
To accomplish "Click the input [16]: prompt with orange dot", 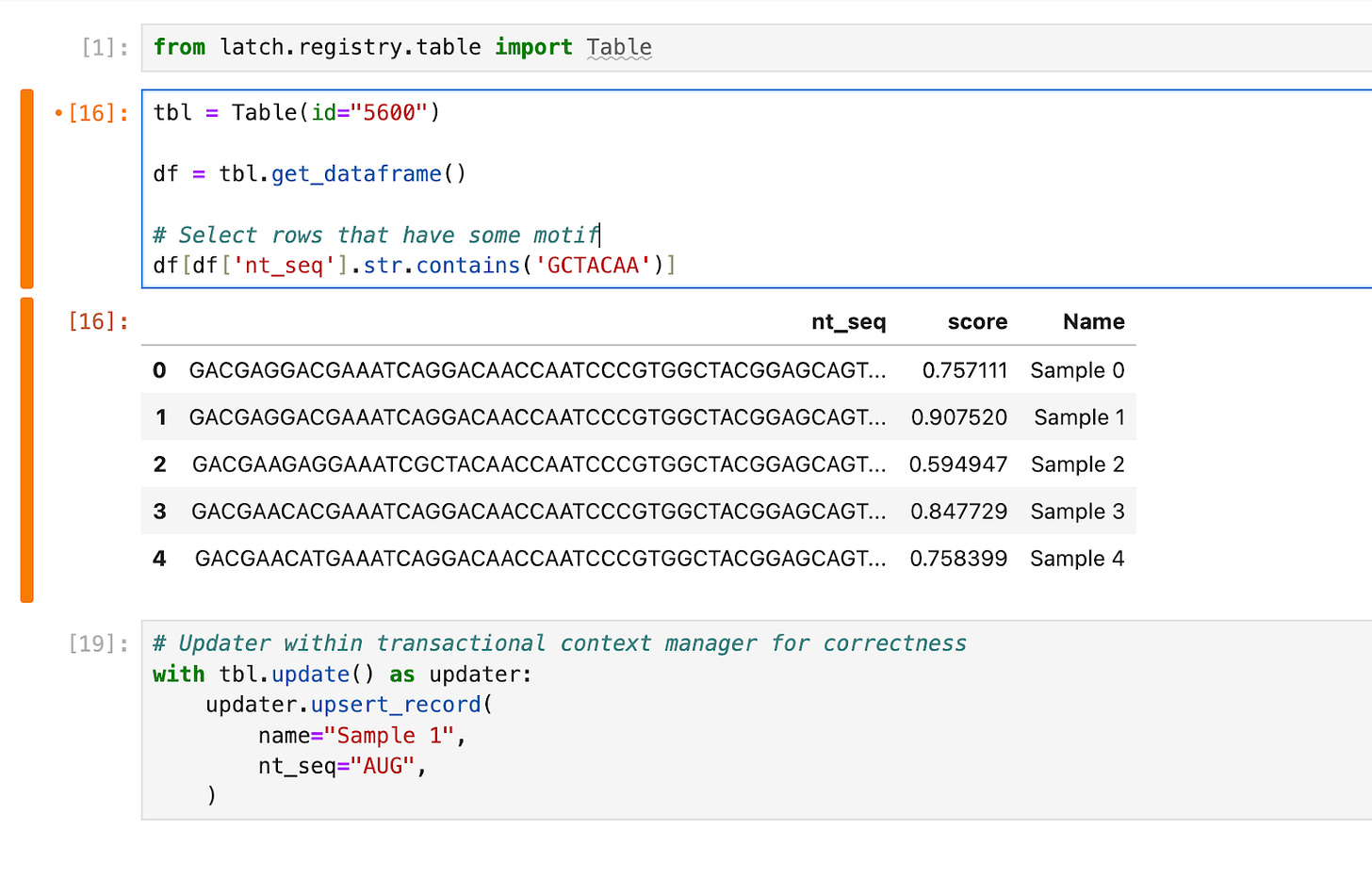I will 91,113.
